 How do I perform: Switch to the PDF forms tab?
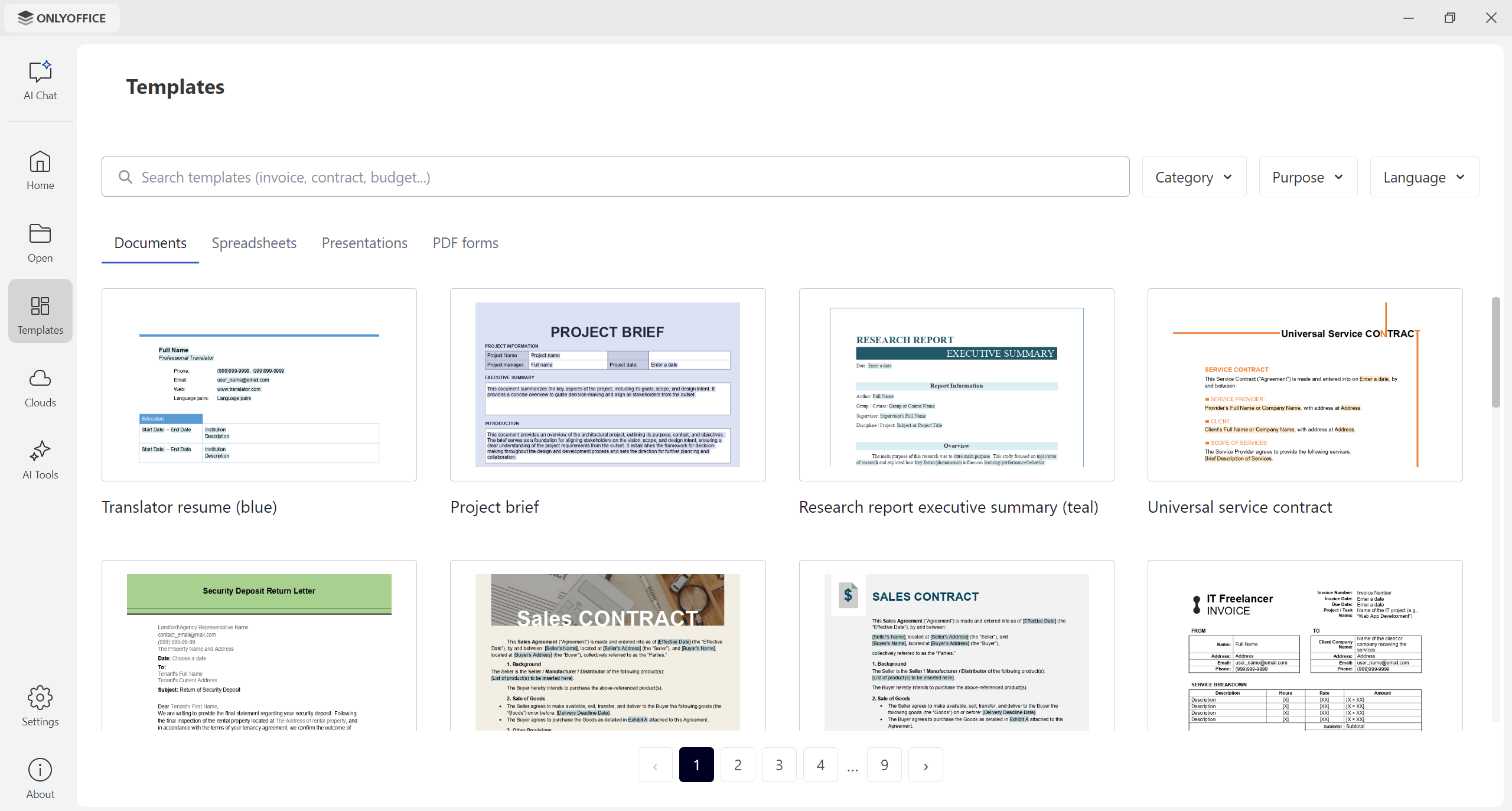coord(465,243)
